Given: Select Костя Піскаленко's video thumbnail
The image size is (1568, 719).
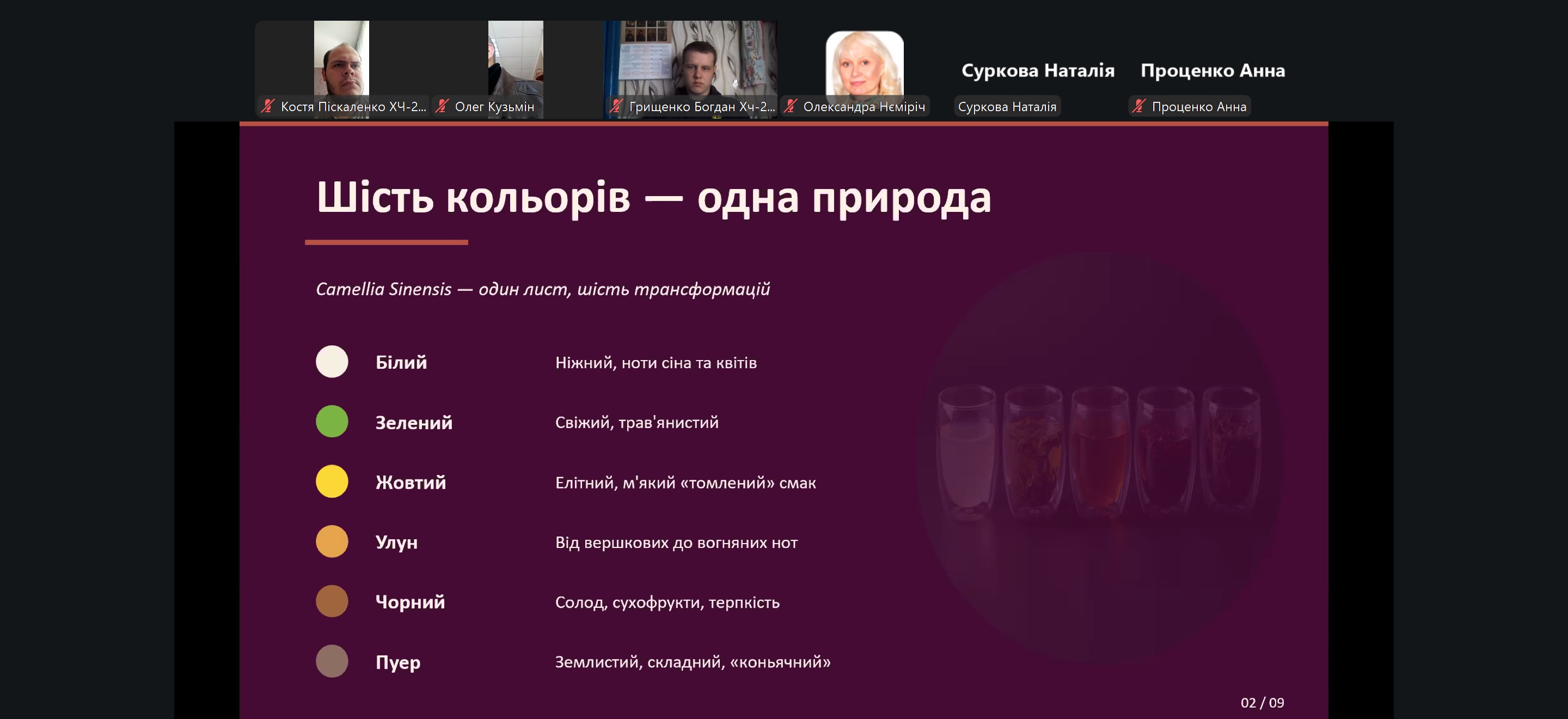Looking at the screenshot, I should 341,60.
